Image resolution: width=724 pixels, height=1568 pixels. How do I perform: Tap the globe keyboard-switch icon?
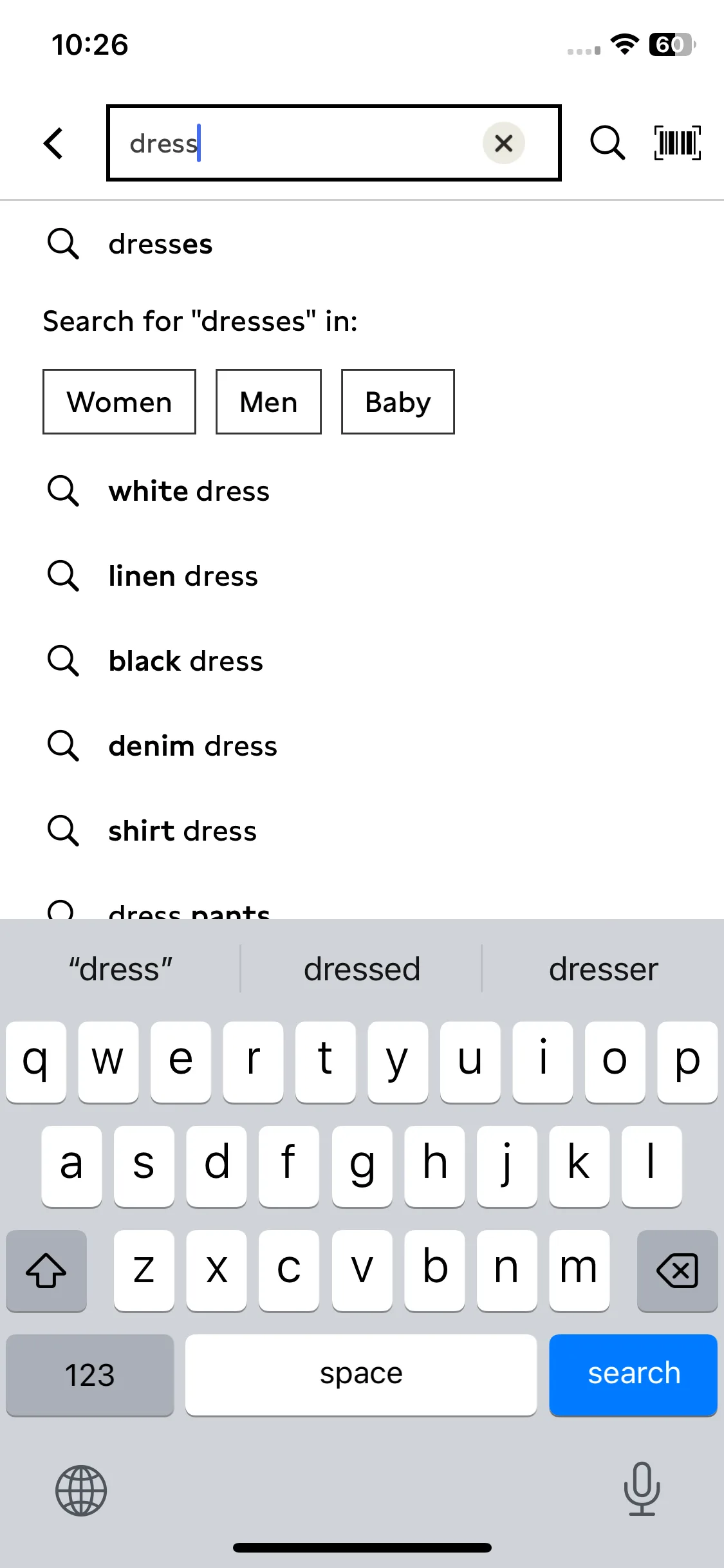pos(81,1490)
